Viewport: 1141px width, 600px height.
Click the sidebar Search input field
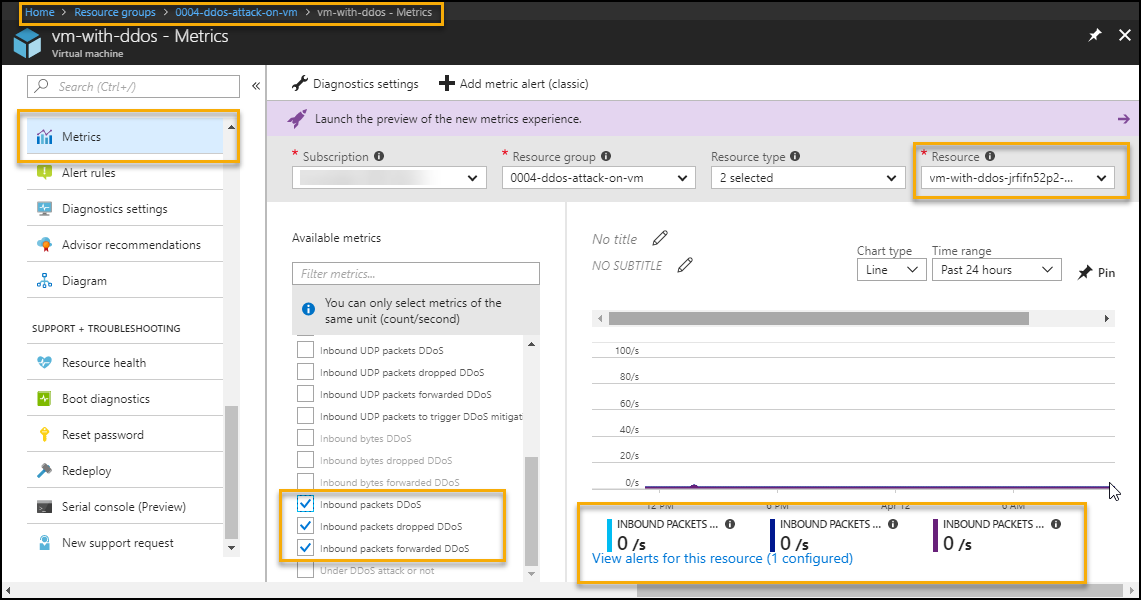coord(133,86)
